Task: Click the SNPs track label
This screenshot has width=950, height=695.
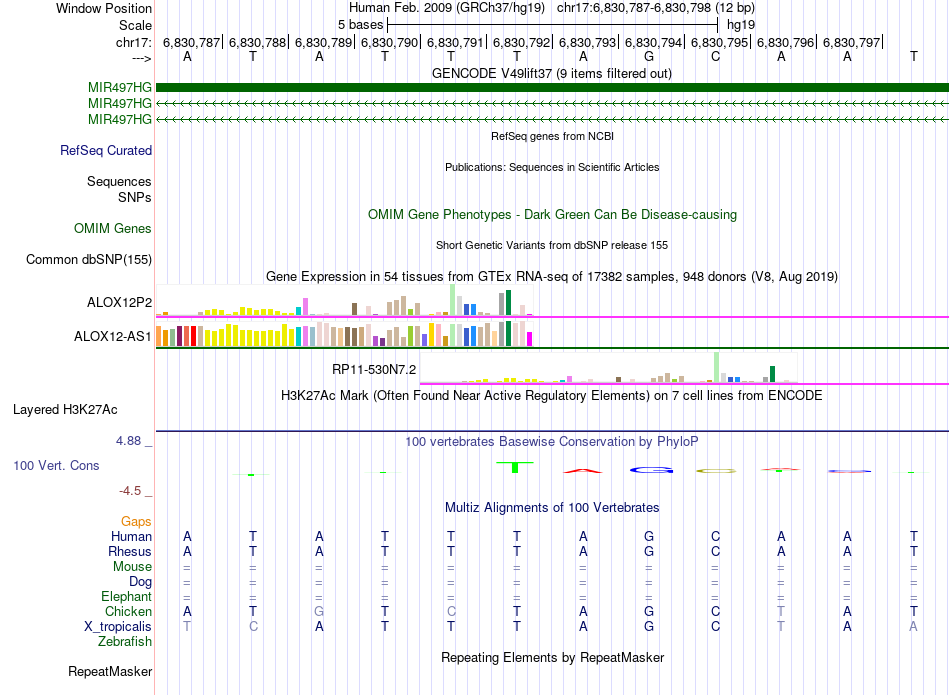Action: [135, 197]
